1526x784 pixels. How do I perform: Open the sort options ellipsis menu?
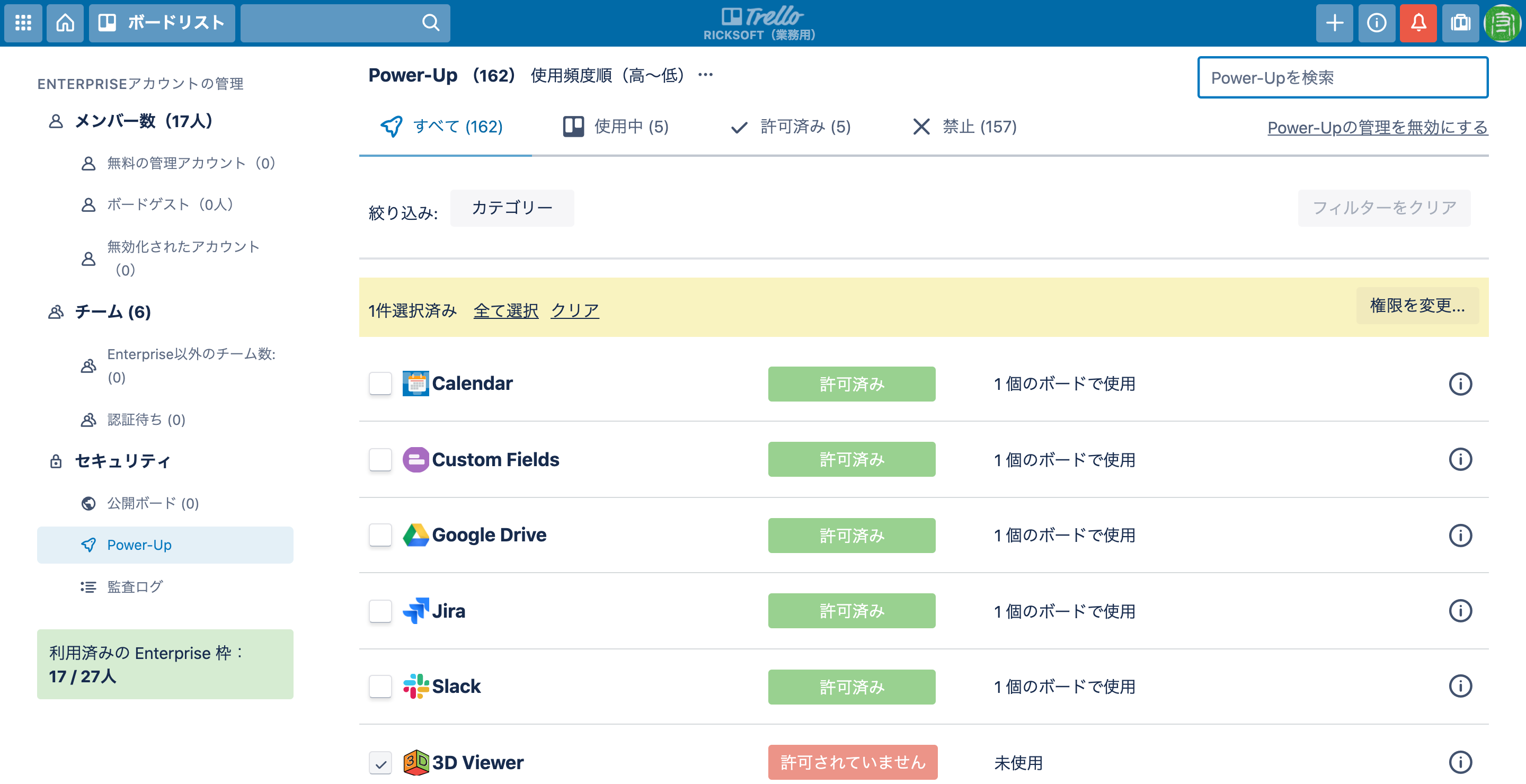(705, 75)
